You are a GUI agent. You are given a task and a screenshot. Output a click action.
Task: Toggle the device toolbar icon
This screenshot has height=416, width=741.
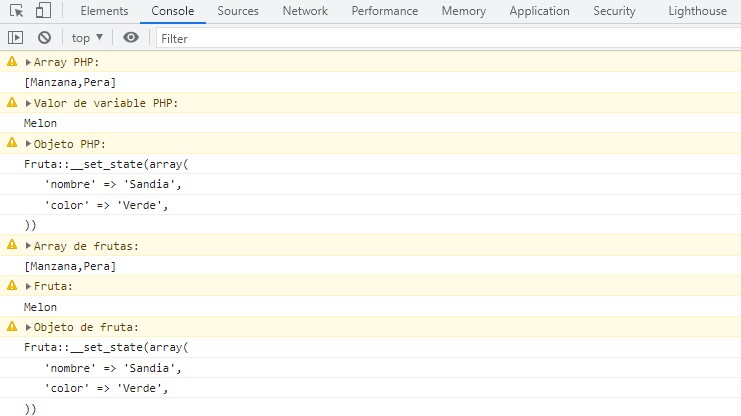click(43, 11)
